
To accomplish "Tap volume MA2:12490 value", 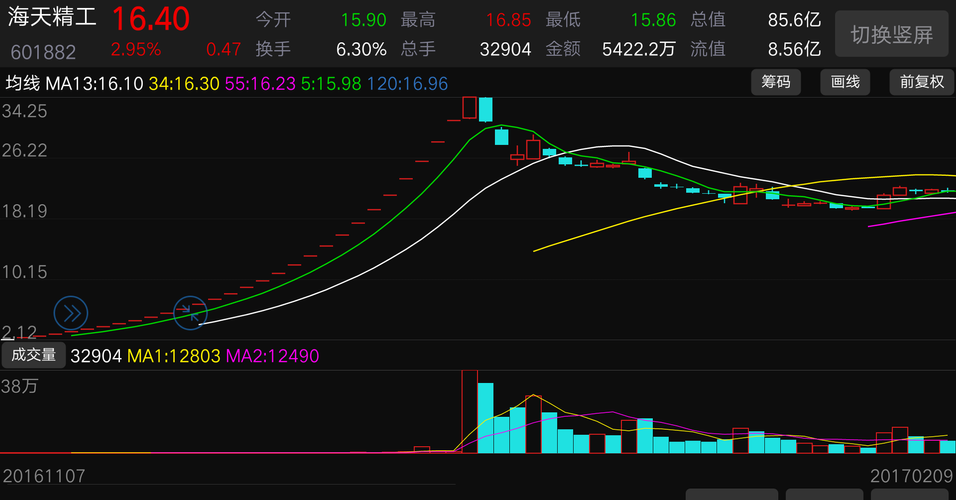I will [x=273, y=356].
